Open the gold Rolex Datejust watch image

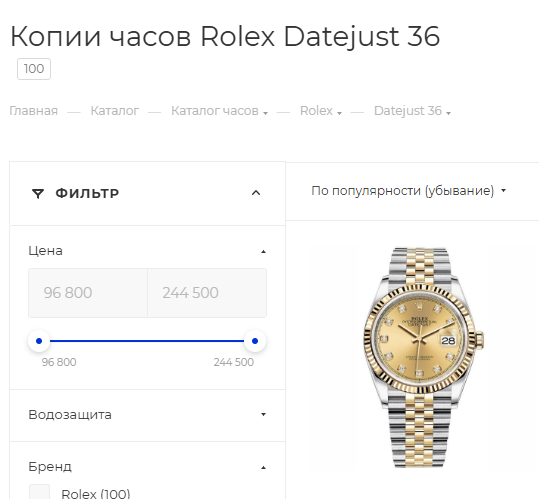pyautogui.click(x=423, y=357)
